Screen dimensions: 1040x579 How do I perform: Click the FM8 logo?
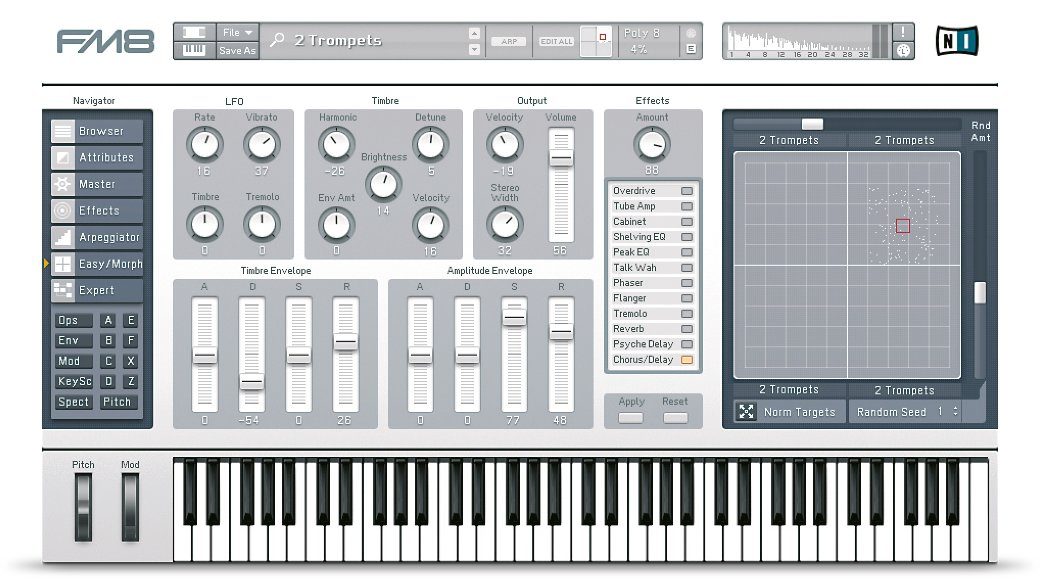point(105,41)
